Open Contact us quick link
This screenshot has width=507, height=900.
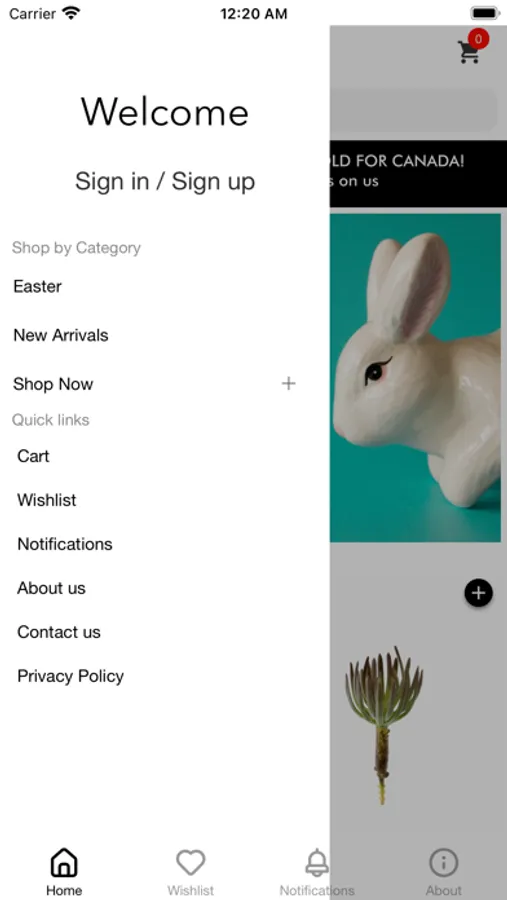(x=59, y=632)
